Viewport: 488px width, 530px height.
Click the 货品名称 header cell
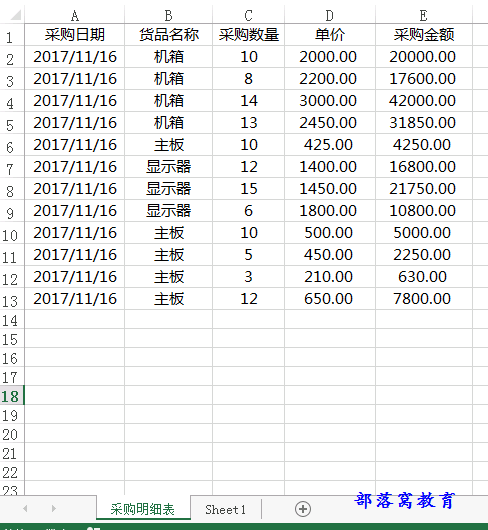(169, 35)
